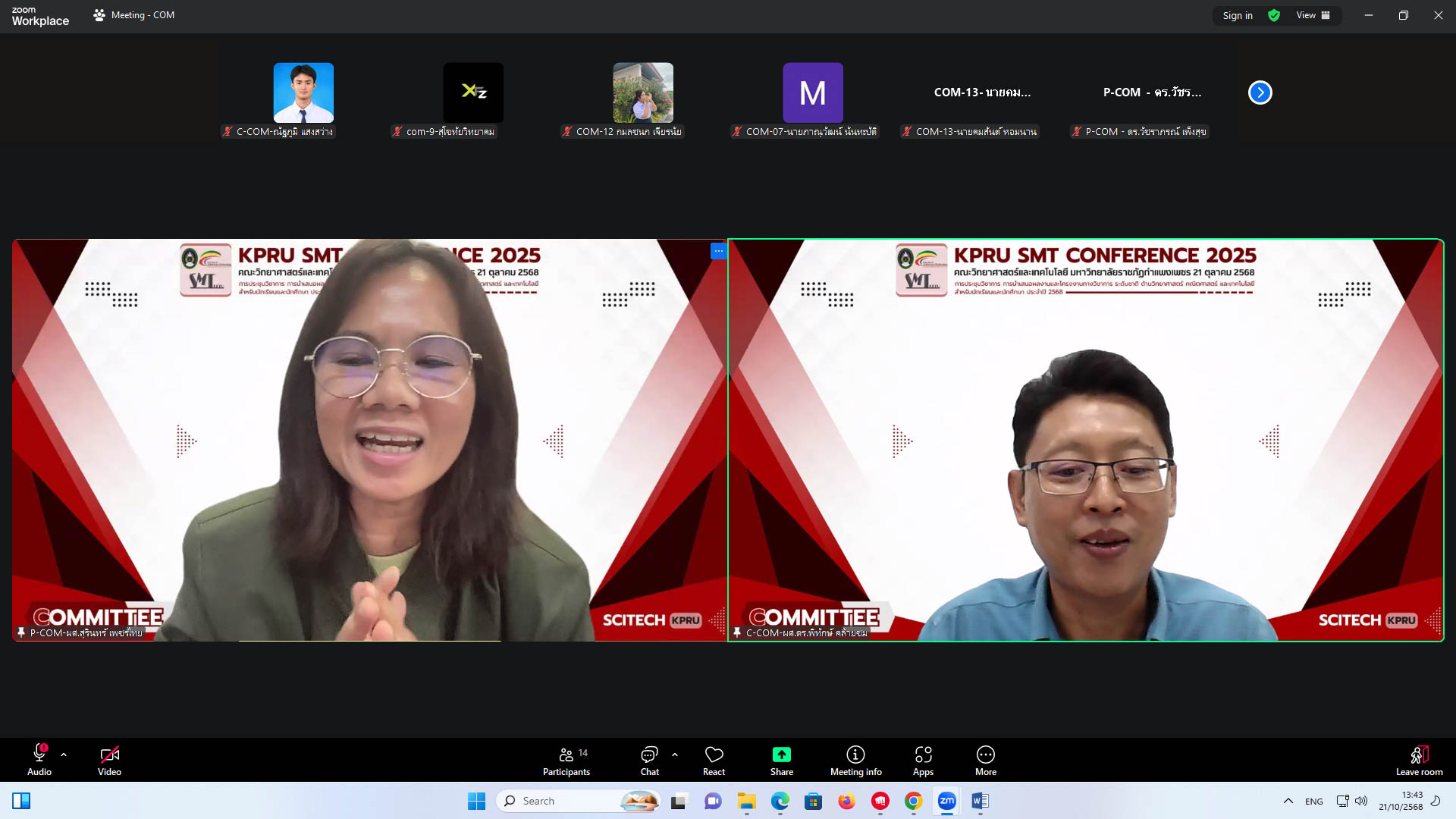
Task: Open the Apps panel
Action: (923, 761)
